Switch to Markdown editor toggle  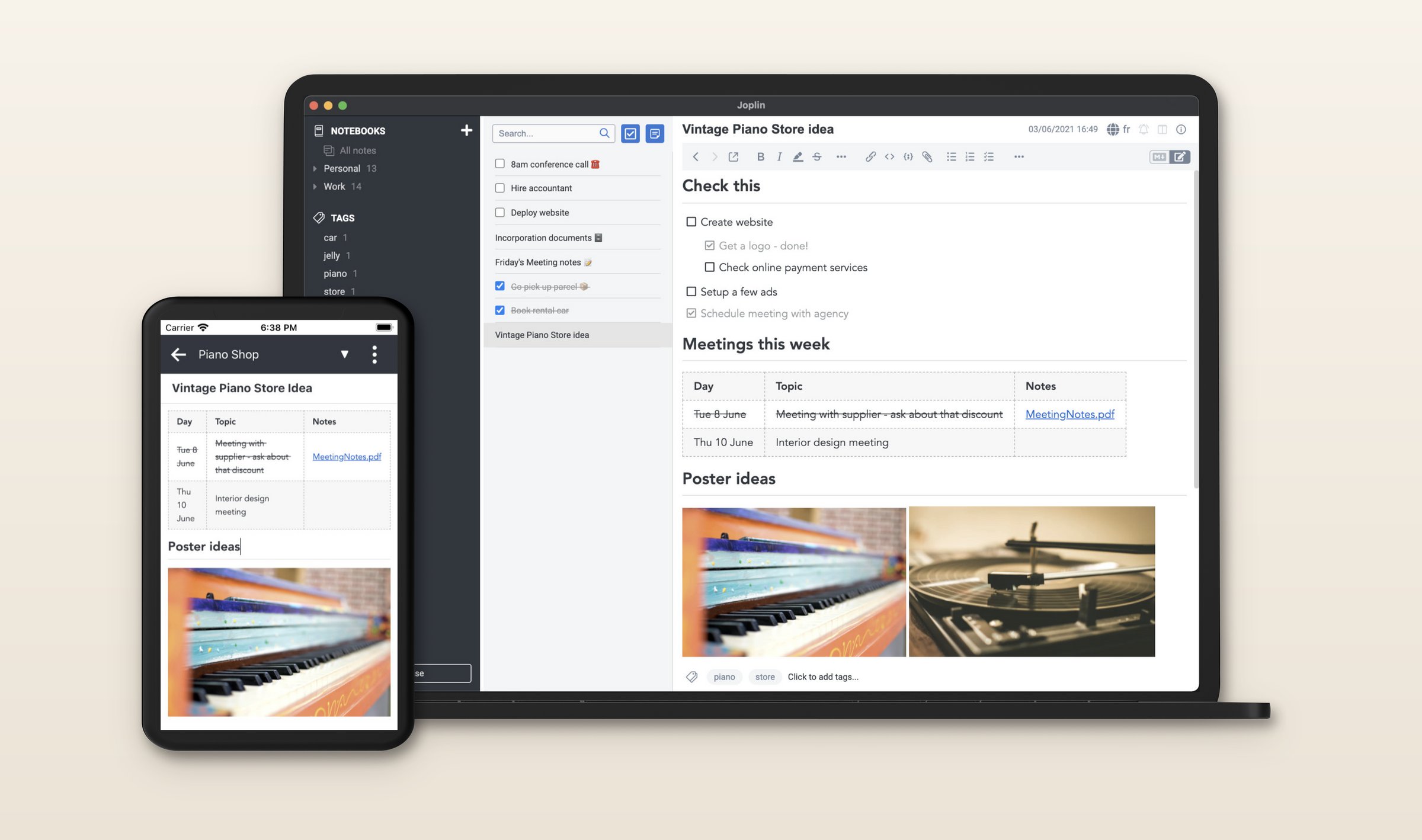[x=1159, y=157]
